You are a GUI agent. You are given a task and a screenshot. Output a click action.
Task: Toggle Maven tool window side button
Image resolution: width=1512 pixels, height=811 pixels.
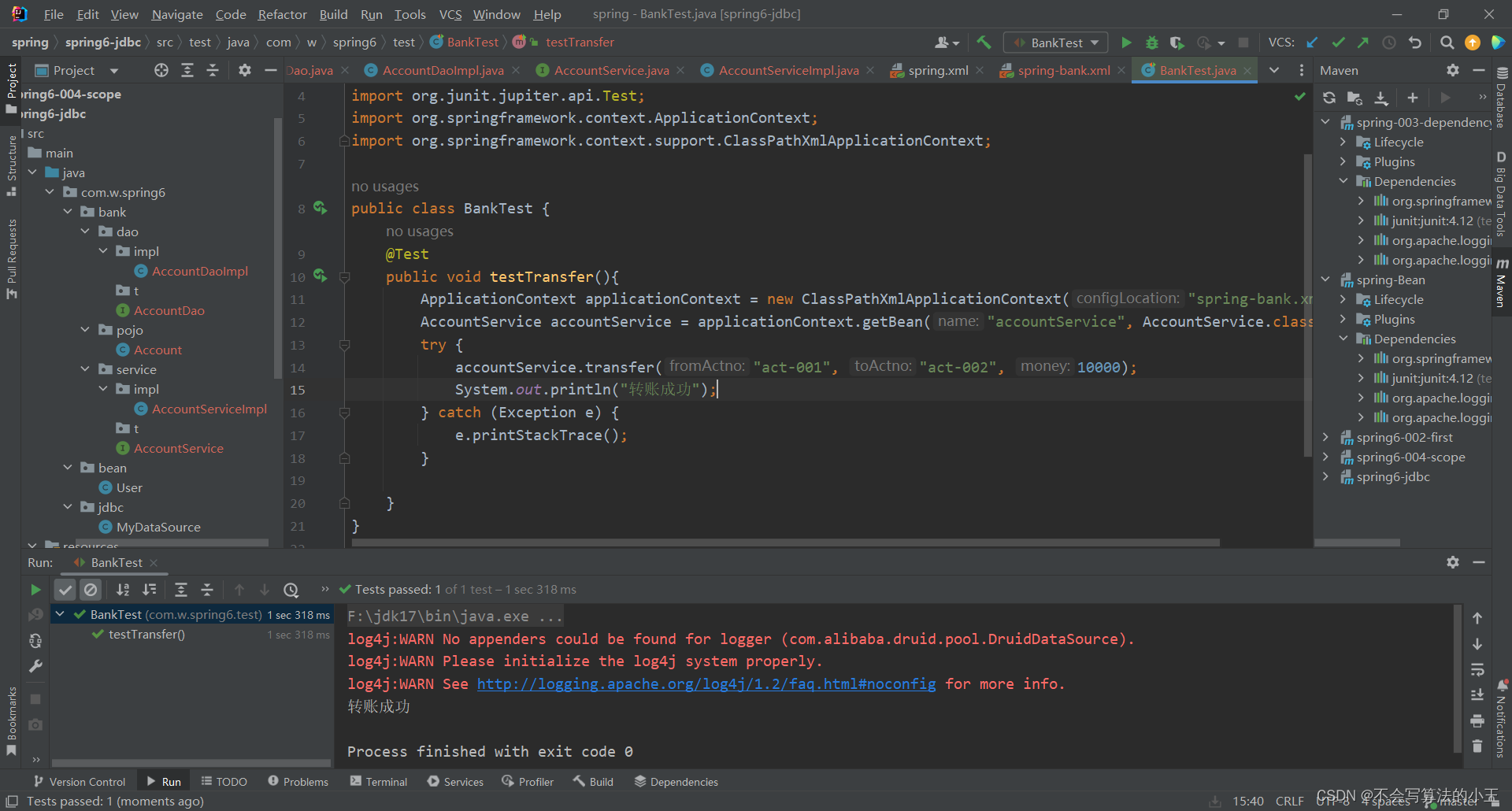point(1502,283)
